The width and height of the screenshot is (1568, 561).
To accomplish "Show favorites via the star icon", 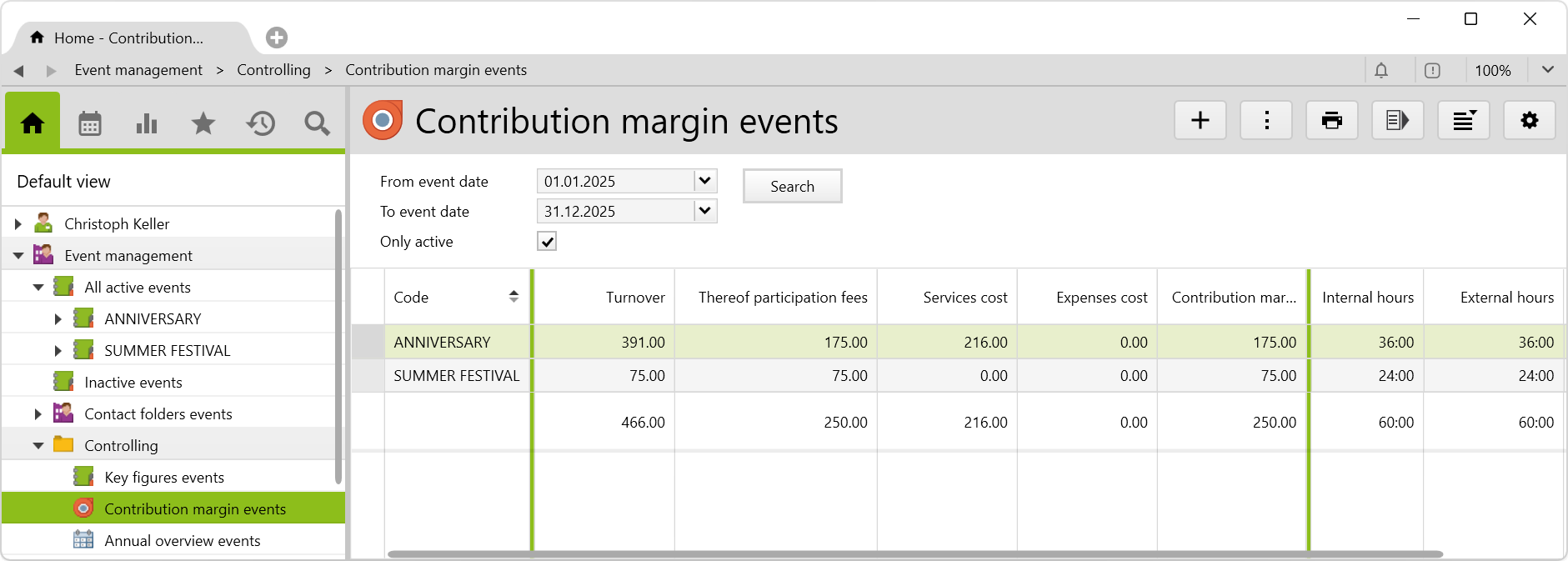I will [x=203, y=124].
